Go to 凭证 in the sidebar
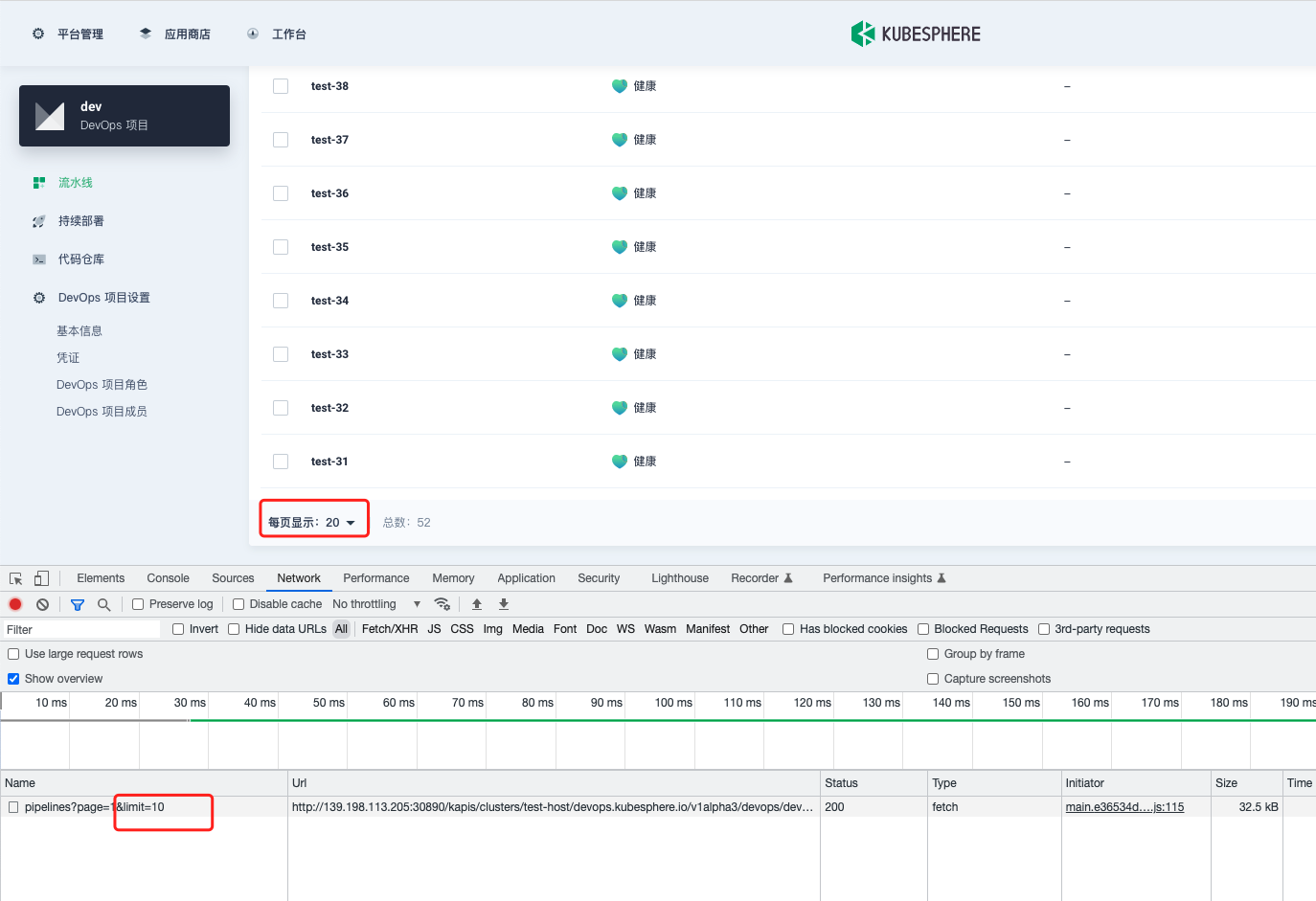This screenshot has width=1316, height=901. pyautogui.click(x=68, y=357)
